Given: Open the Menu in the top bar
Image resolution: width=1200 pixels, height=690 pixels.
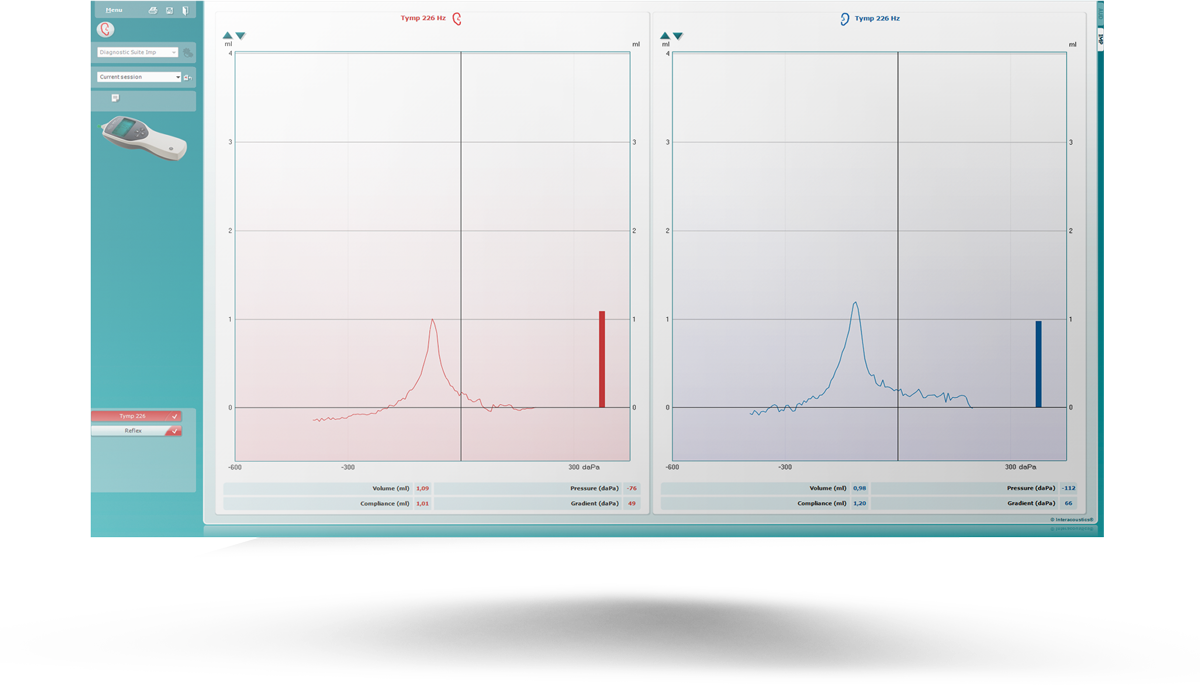Looking at the screenshot, I should pos(114,10).
